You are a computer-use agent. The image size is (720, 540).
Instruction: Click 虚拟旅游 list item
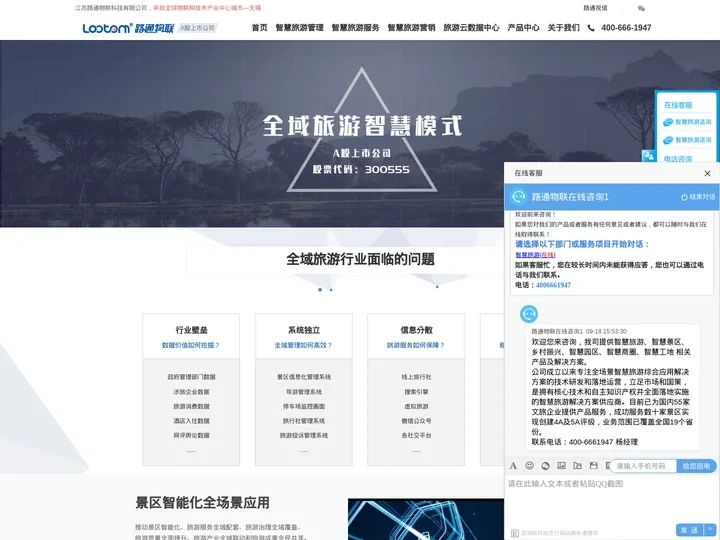tap(416, 406)
